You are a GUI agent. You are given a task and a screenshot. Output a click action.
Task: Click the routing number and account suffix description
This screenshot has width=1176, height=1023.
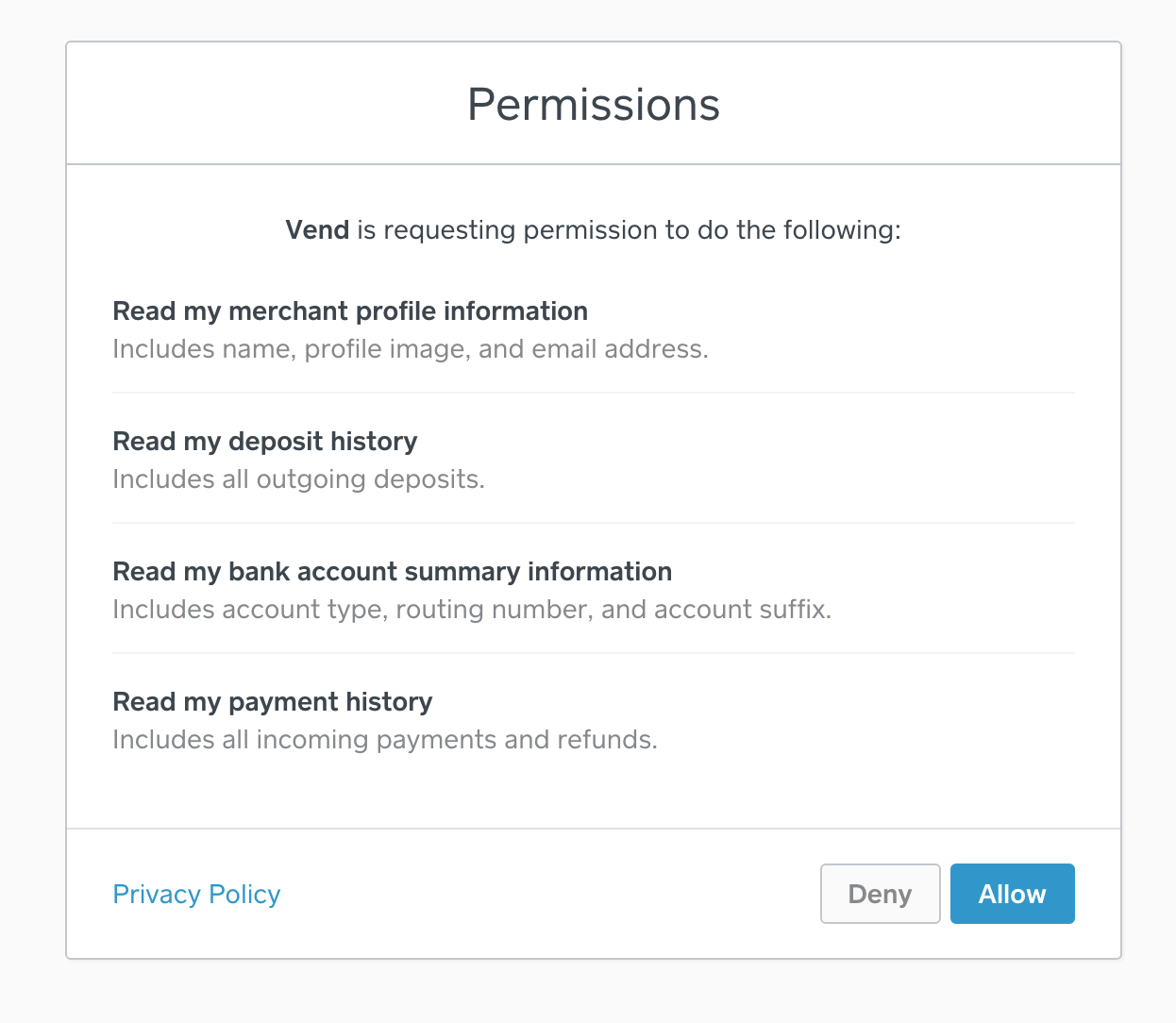point(472,610)
